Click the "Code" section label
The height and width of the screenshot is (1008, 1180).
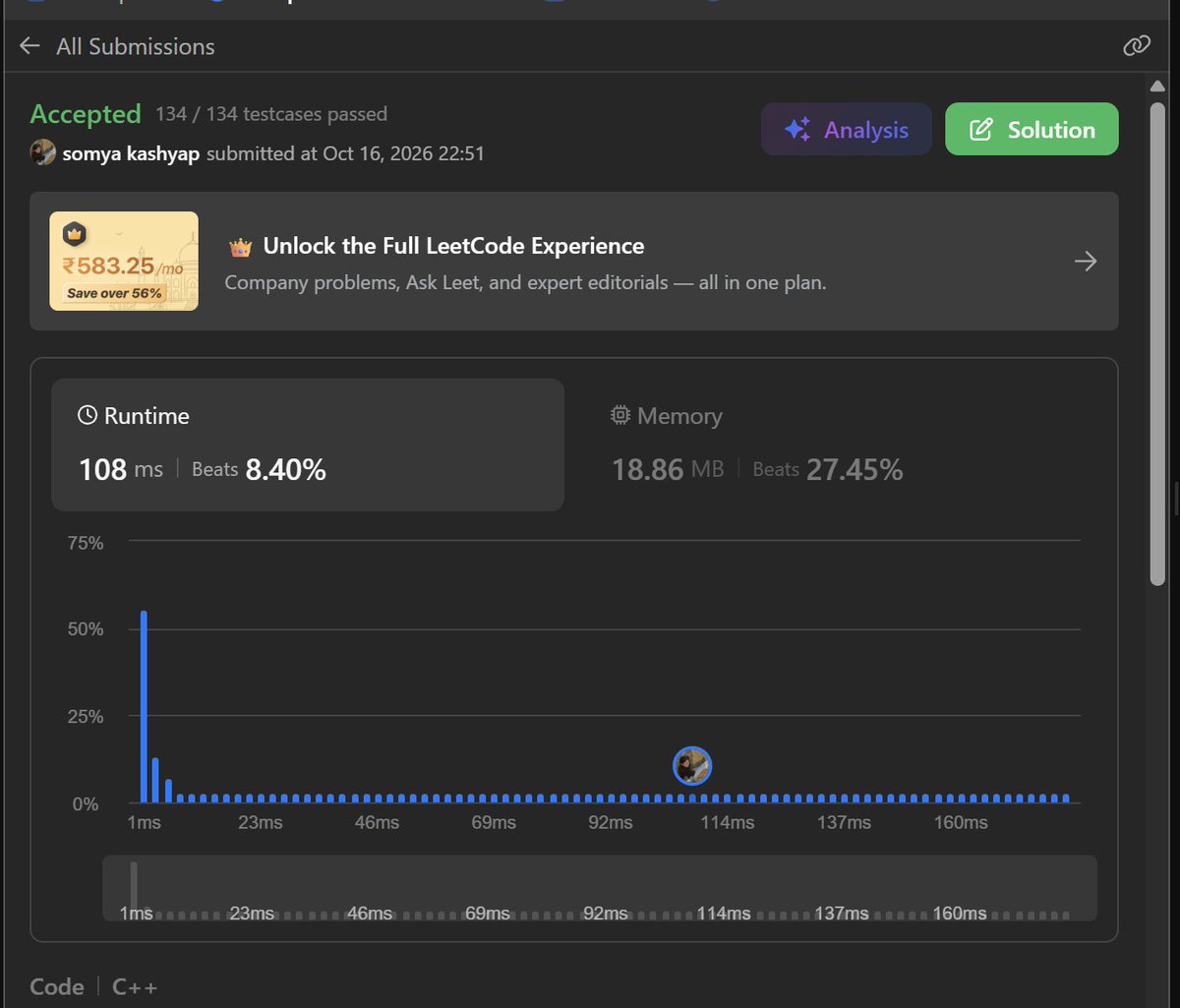[x=57, y=987]
